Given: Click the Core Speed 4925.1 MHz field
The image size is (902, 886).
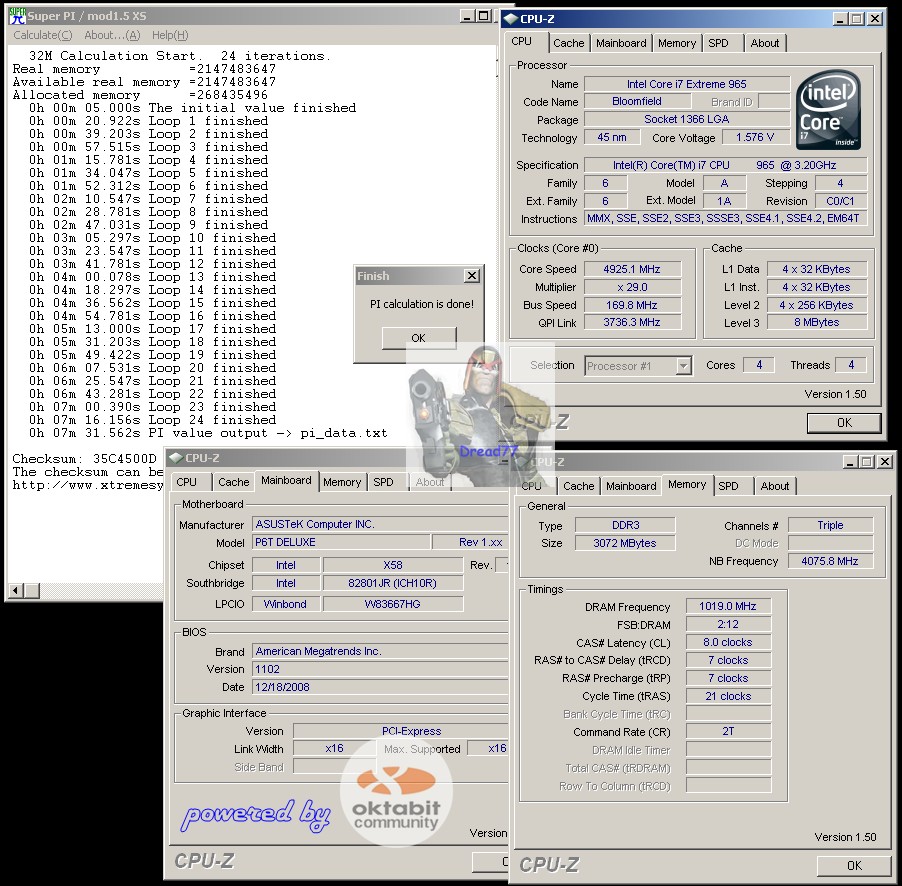Looking at the screenshot, I should [x=632, y=269].
